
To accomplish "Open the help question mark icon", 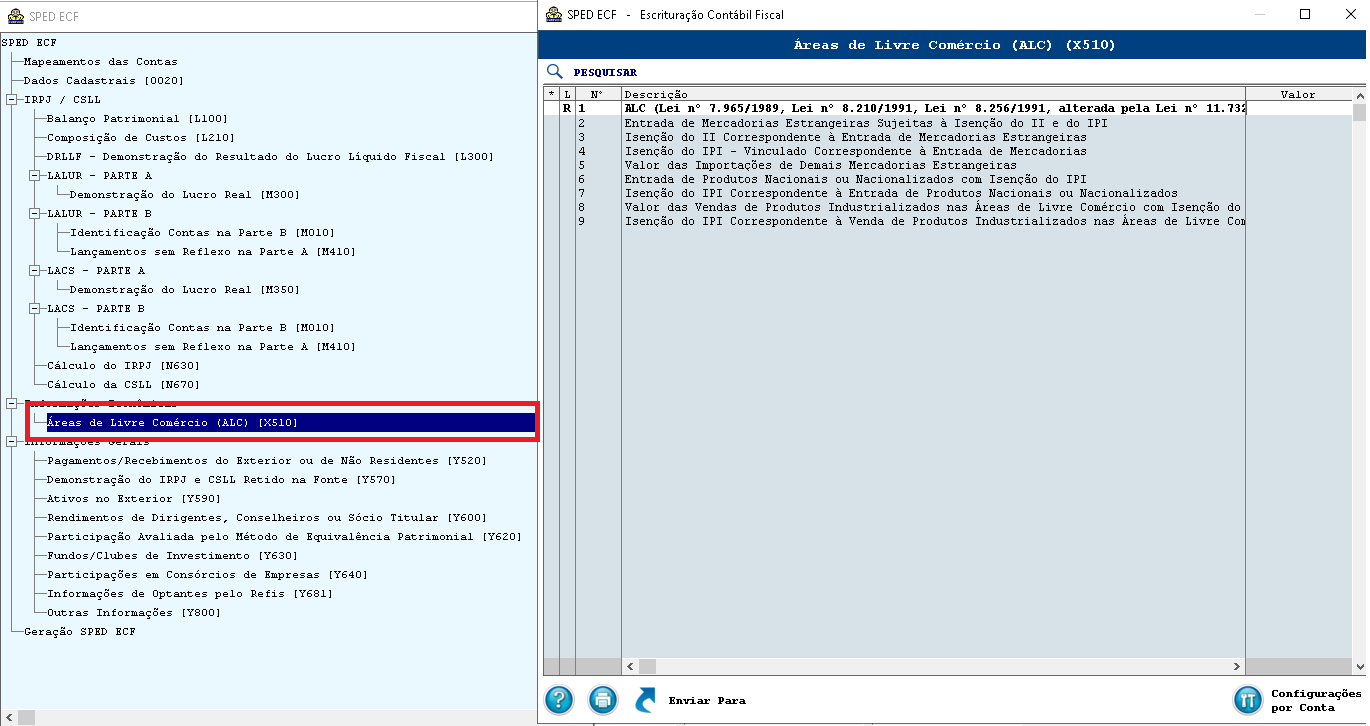I will [x=559, y=699].
